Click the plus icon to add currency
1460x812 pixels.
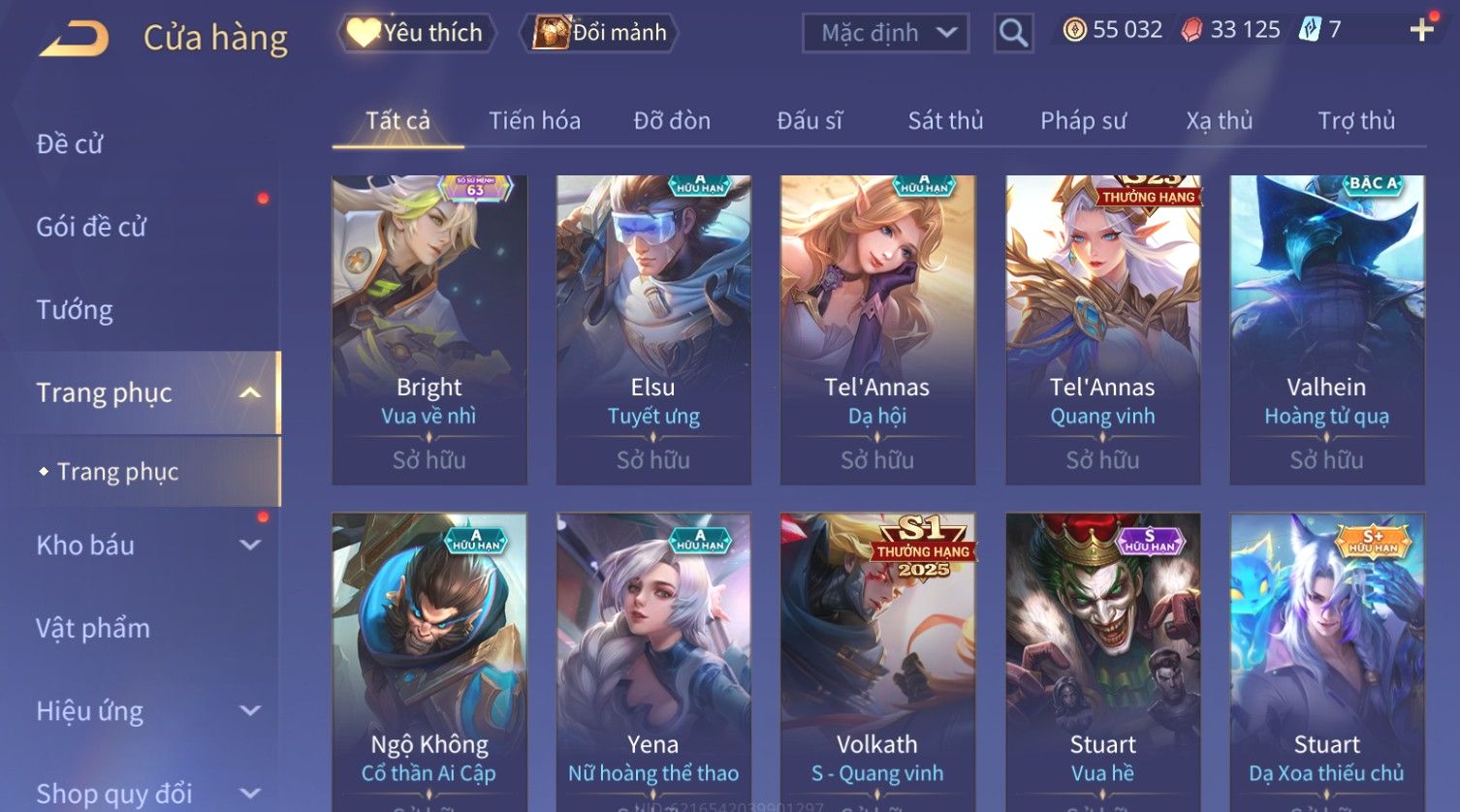(x=1421, y=30)
